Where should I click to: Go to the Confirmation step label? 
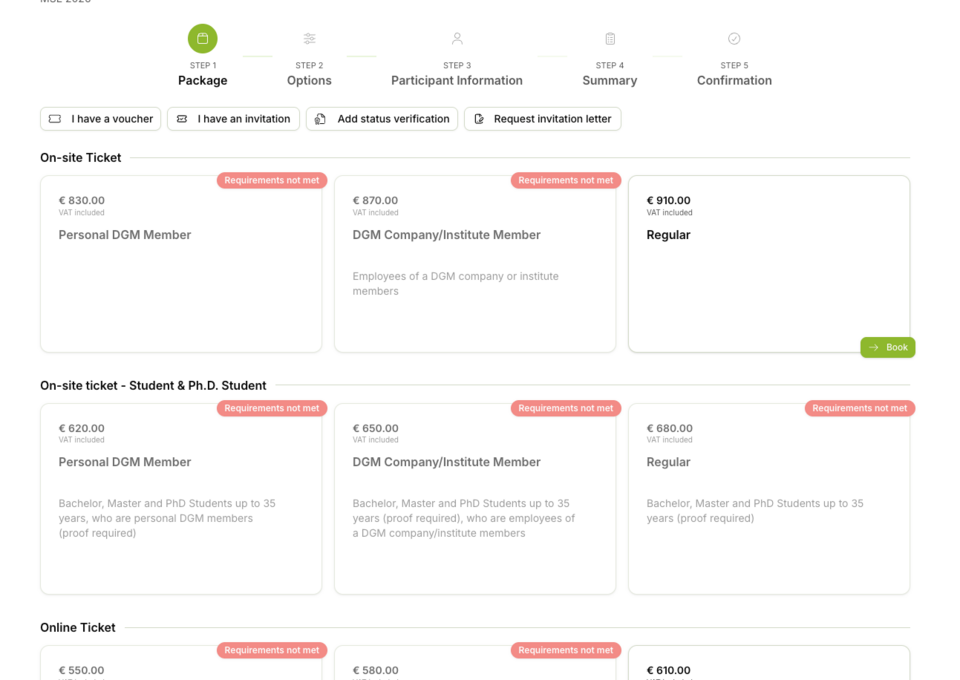coord(734,80)
